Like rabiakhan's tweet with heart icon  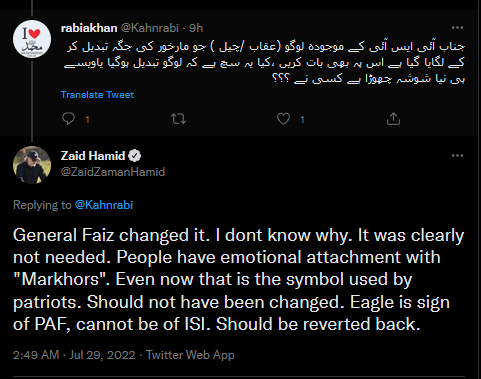point(284,119)
